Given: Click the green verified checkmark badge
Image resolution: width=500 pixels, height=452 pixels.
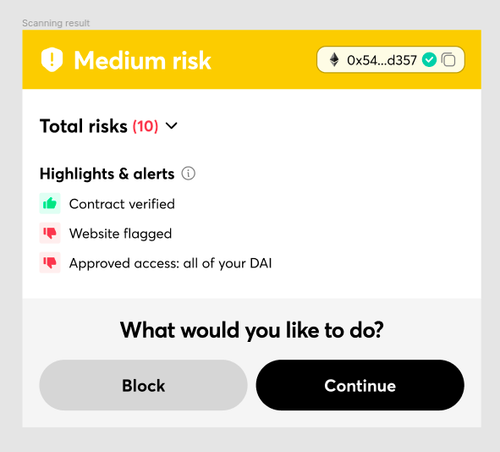Looking at the screenshot, I should pyautogui.click(x=429, y=60).
